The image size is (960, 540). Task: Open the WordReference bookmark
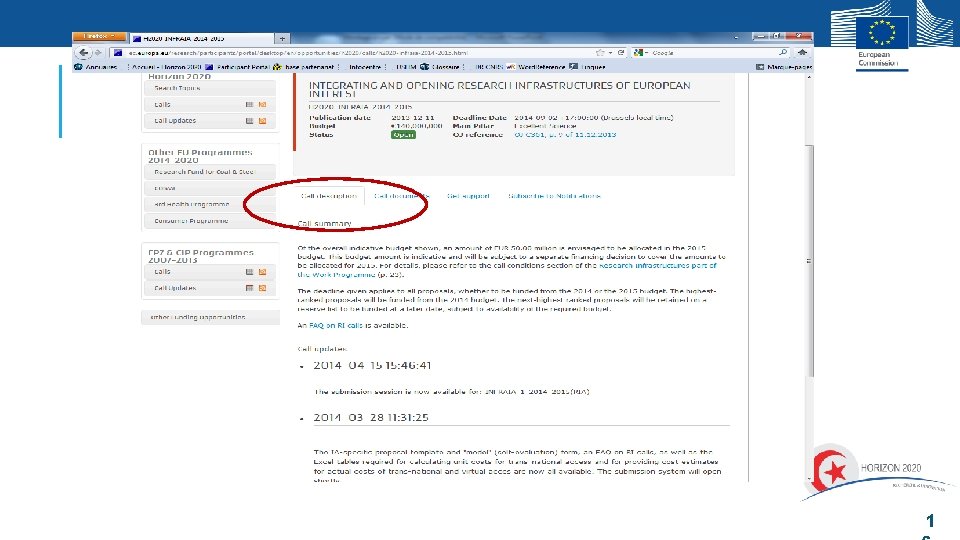pyautogui.click(x=536, y=67)
